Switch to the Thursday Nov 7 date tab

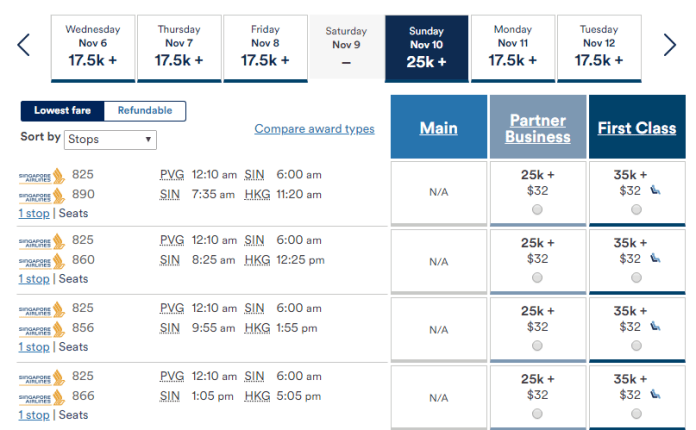click(x=179, y=47)
